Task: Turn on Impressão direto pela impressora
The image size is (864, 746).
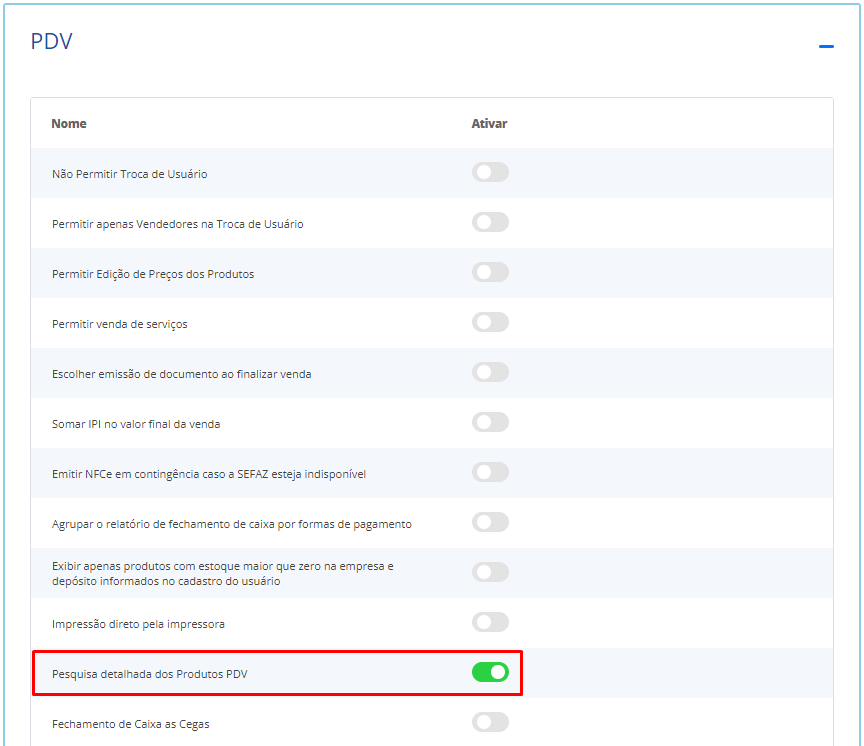Action: pos(490,623)
